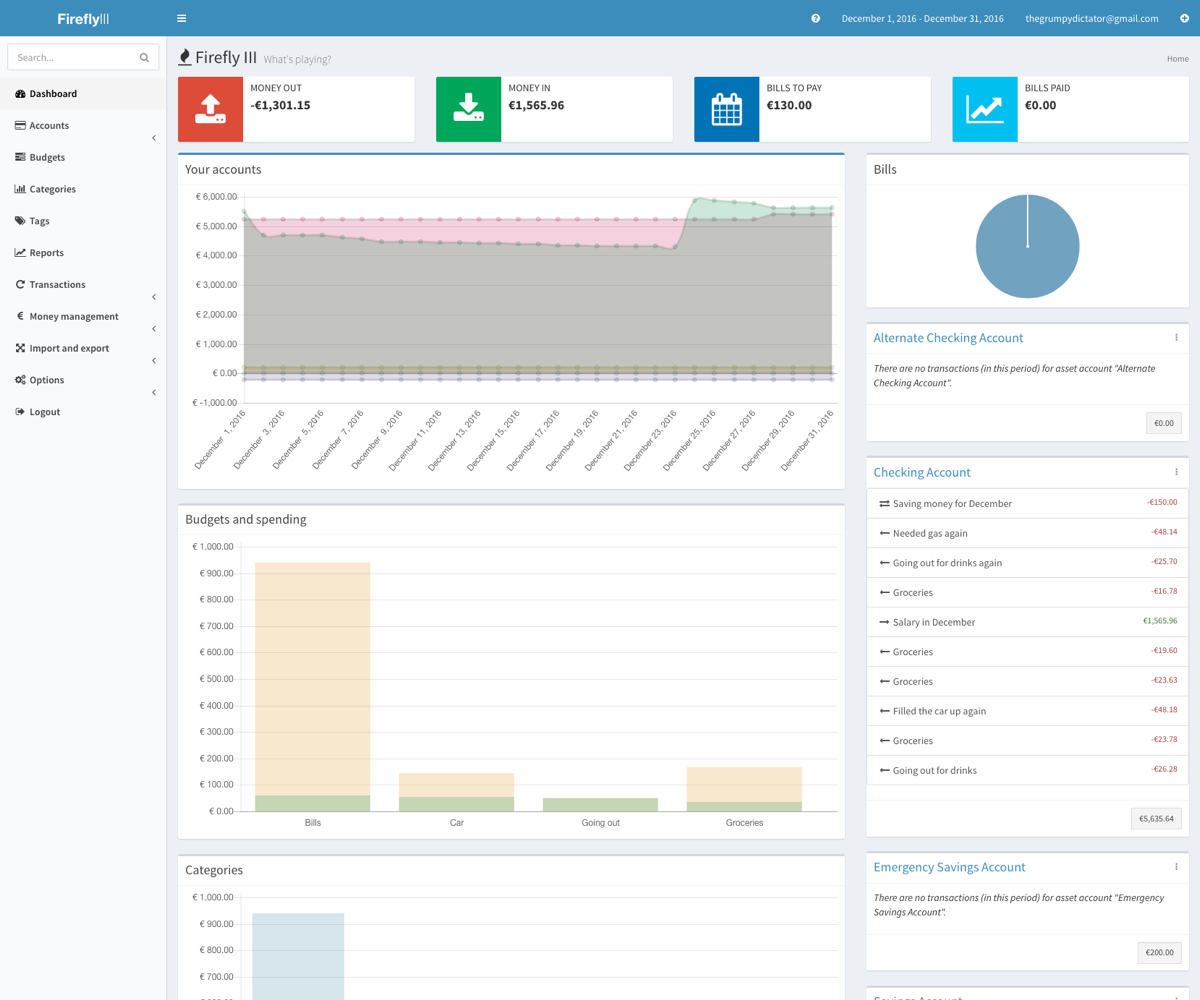
Task: Click the Money Out upload icon tile
Action: click(x=210, y=109)
